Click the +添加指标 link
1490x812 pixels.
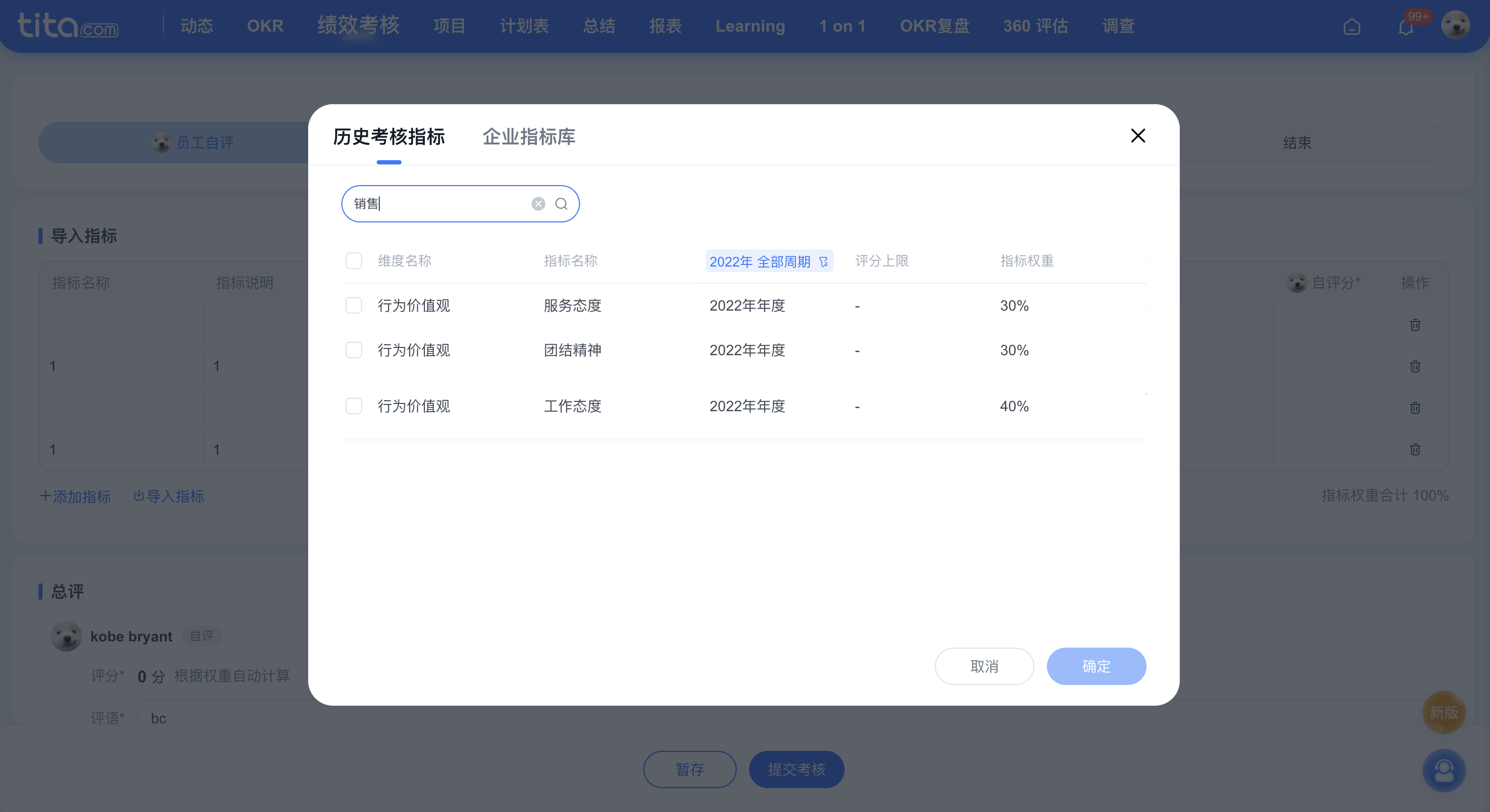(75, 496)
